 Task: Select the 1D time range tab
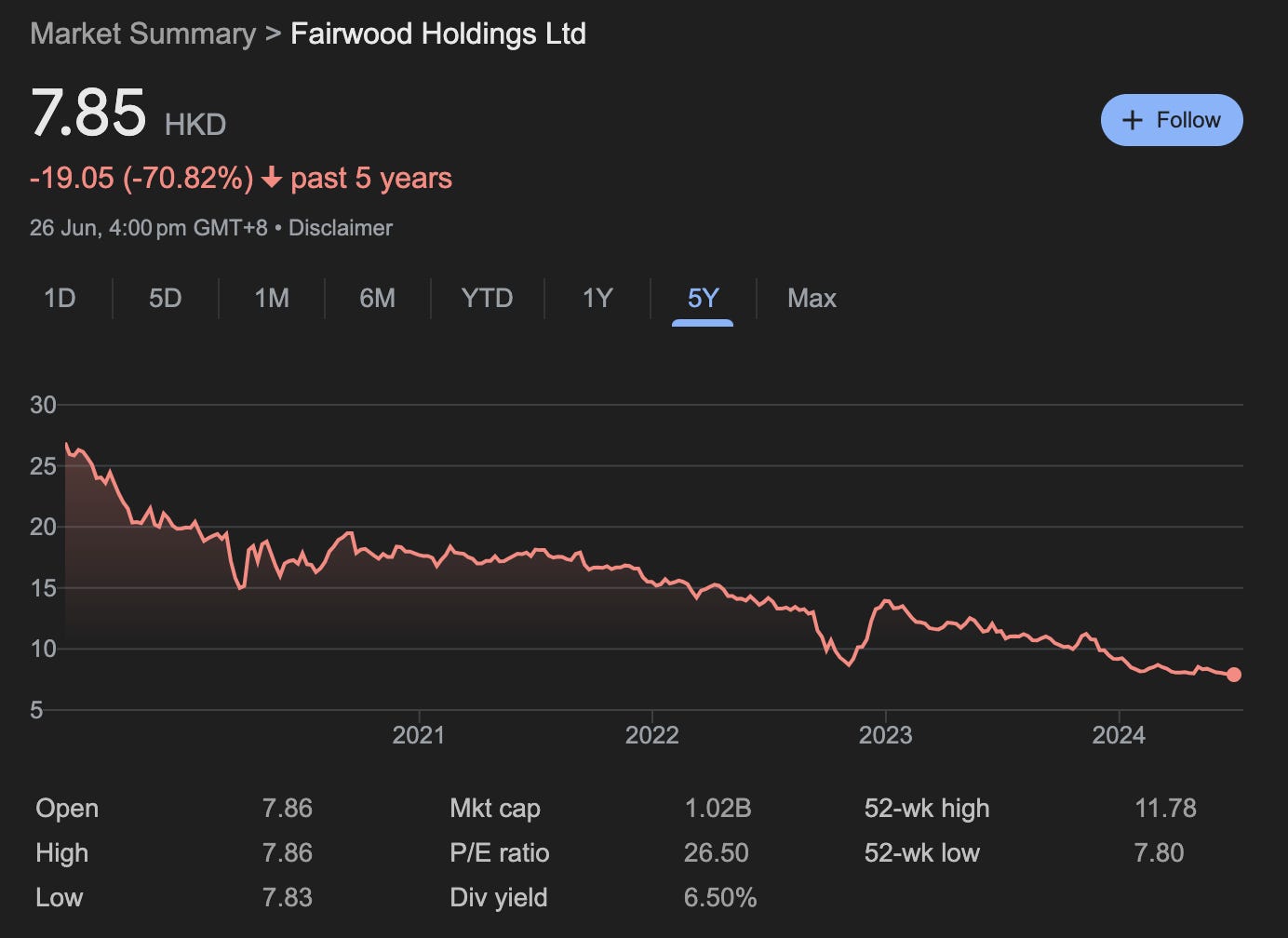coord(60,298)
